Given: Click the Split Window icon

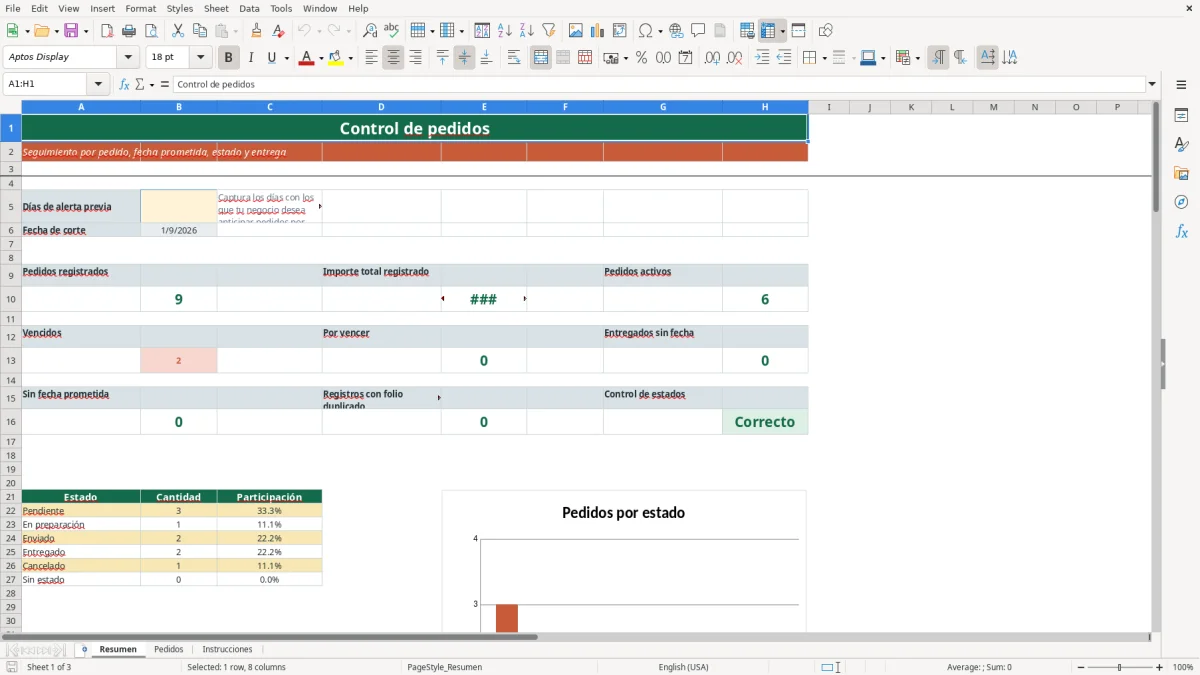Looking at the screenshot, I should coord(799,31).
